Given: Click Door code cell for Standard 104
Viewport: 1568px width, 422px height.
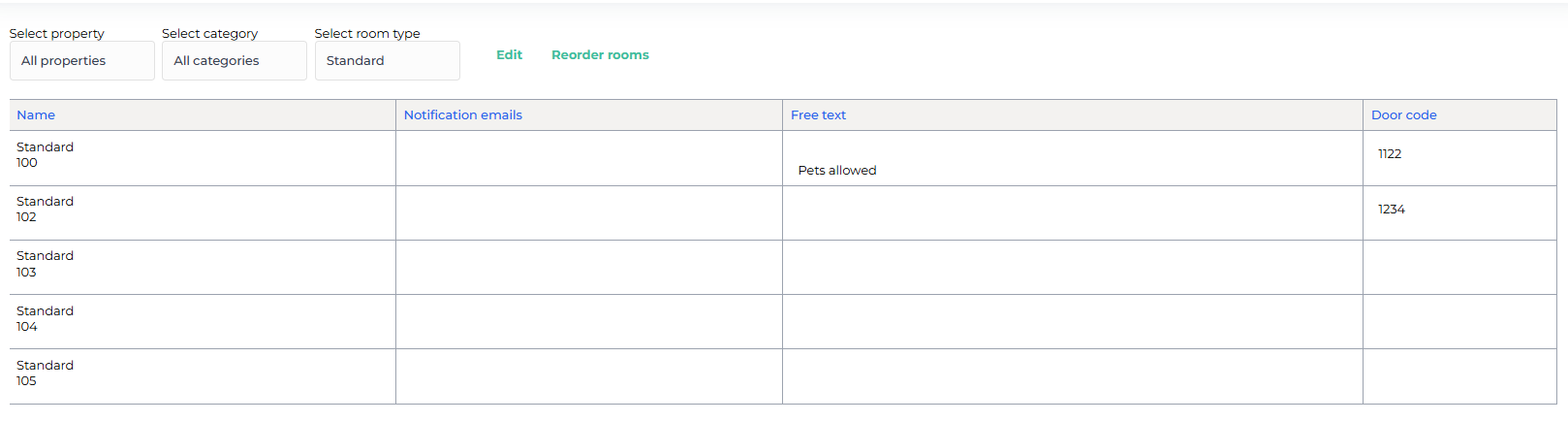Looking at the screenshot, I should point(1458,322).
